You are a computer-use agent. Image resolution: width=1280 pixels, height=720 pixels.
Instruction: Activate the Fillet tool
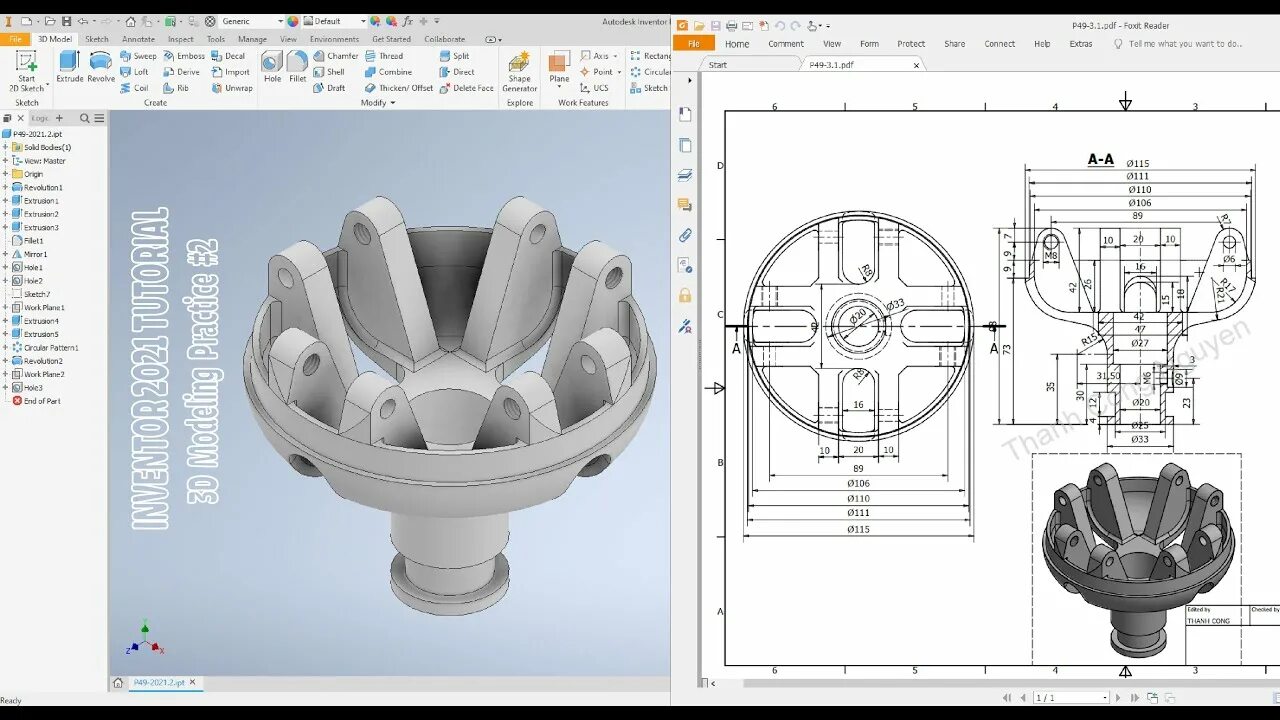point(298,66)
